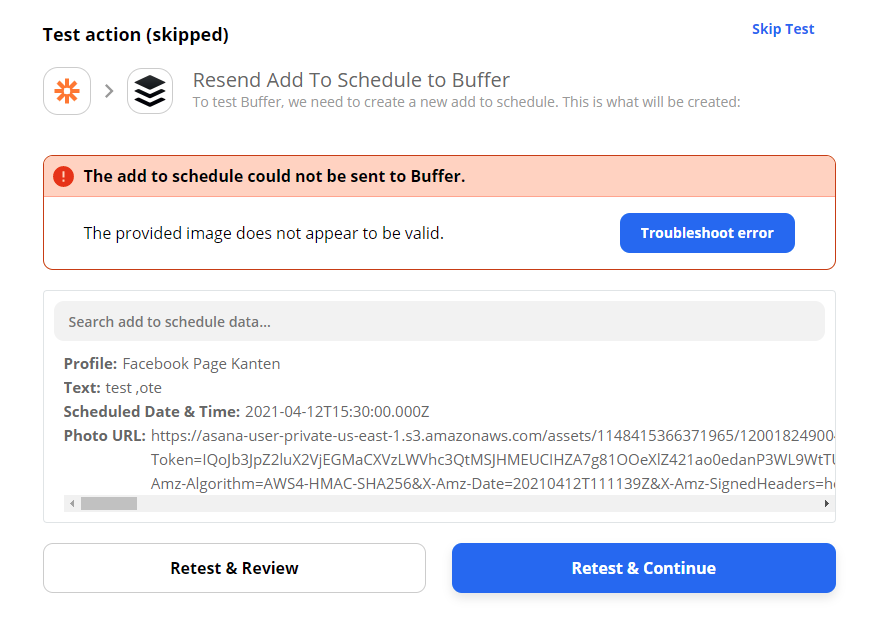Click the scrollbar right arrow
The height and width of the screenshot is (632, 886).
coord(826,503)
